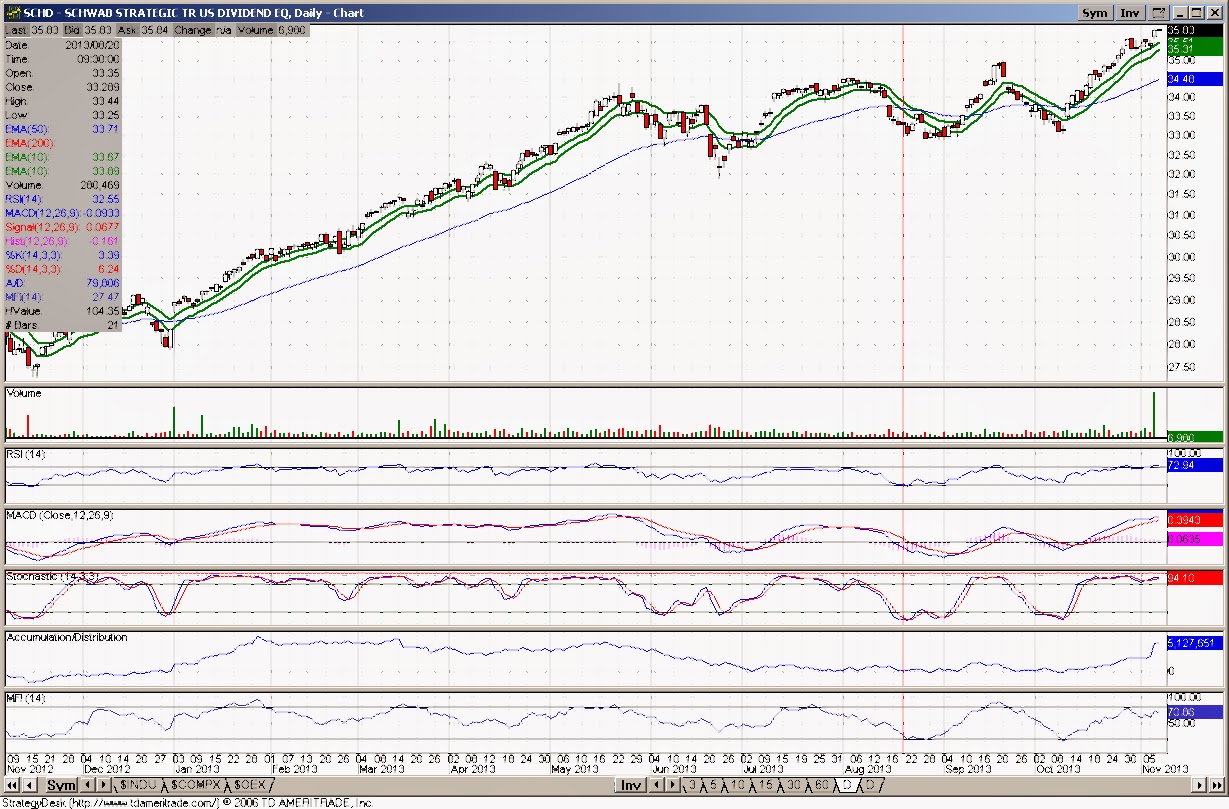Click the bottom-left Sym button
Screen dimensions: 1229x809
[x=61, y=786]
